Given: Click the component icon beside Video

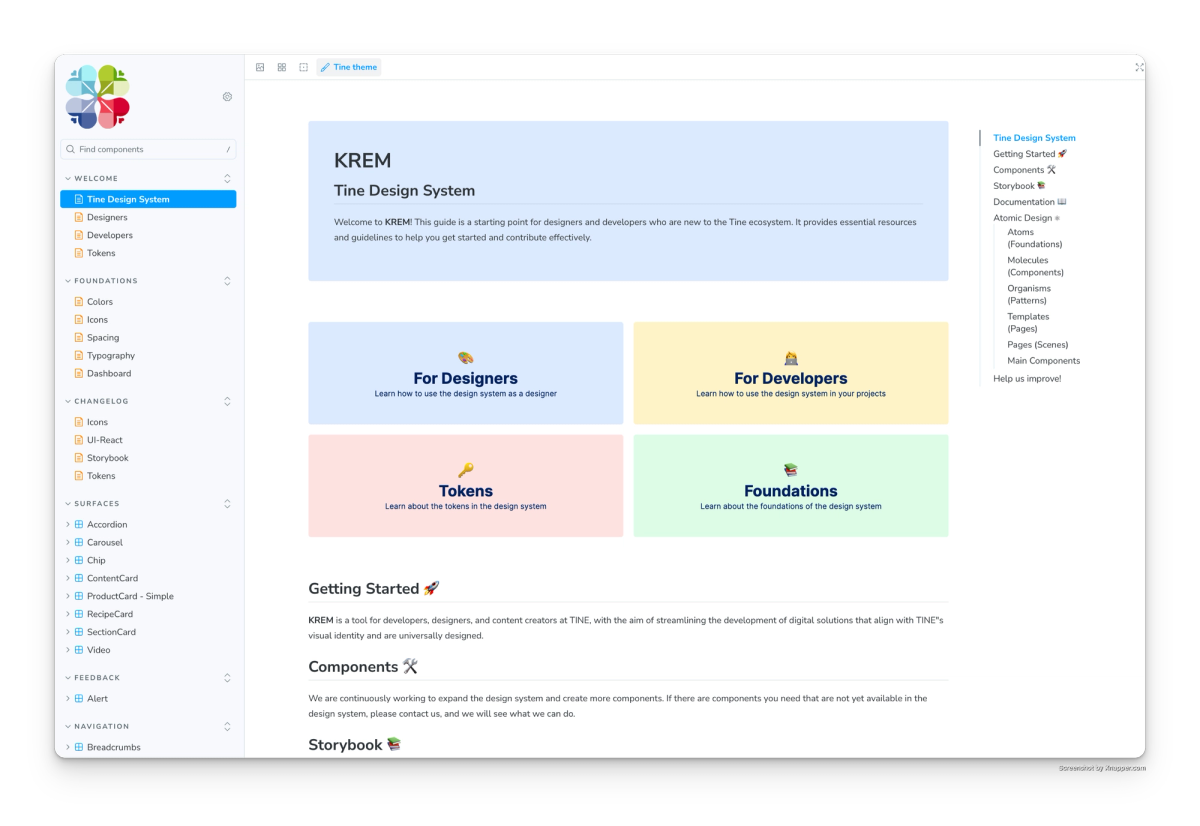Looking at the screenshot, I should 79,651.
